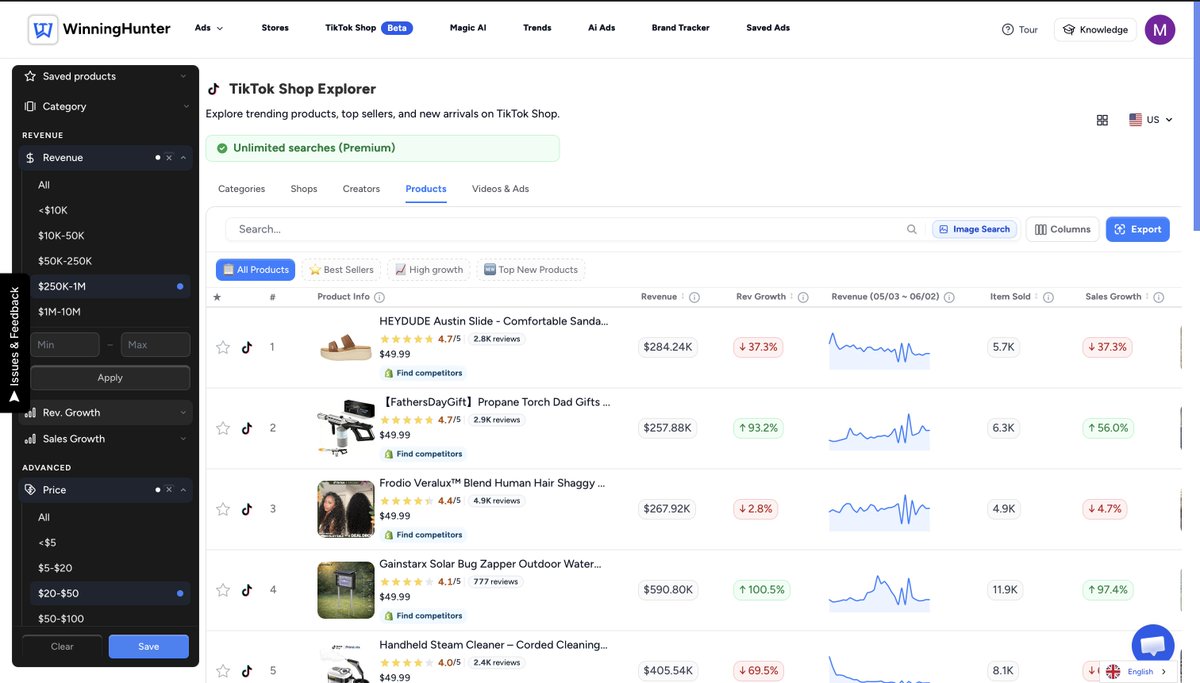
Task: Open the user avatar M profile
Action: 1160,30
